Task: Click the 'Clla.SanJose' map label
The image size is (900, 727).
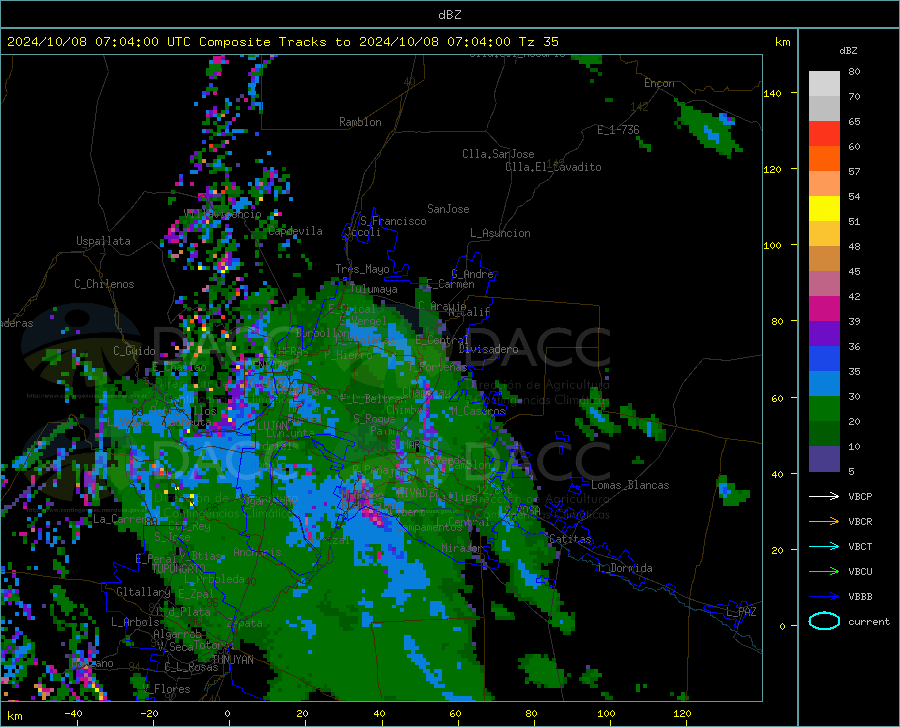Action: 498,154
